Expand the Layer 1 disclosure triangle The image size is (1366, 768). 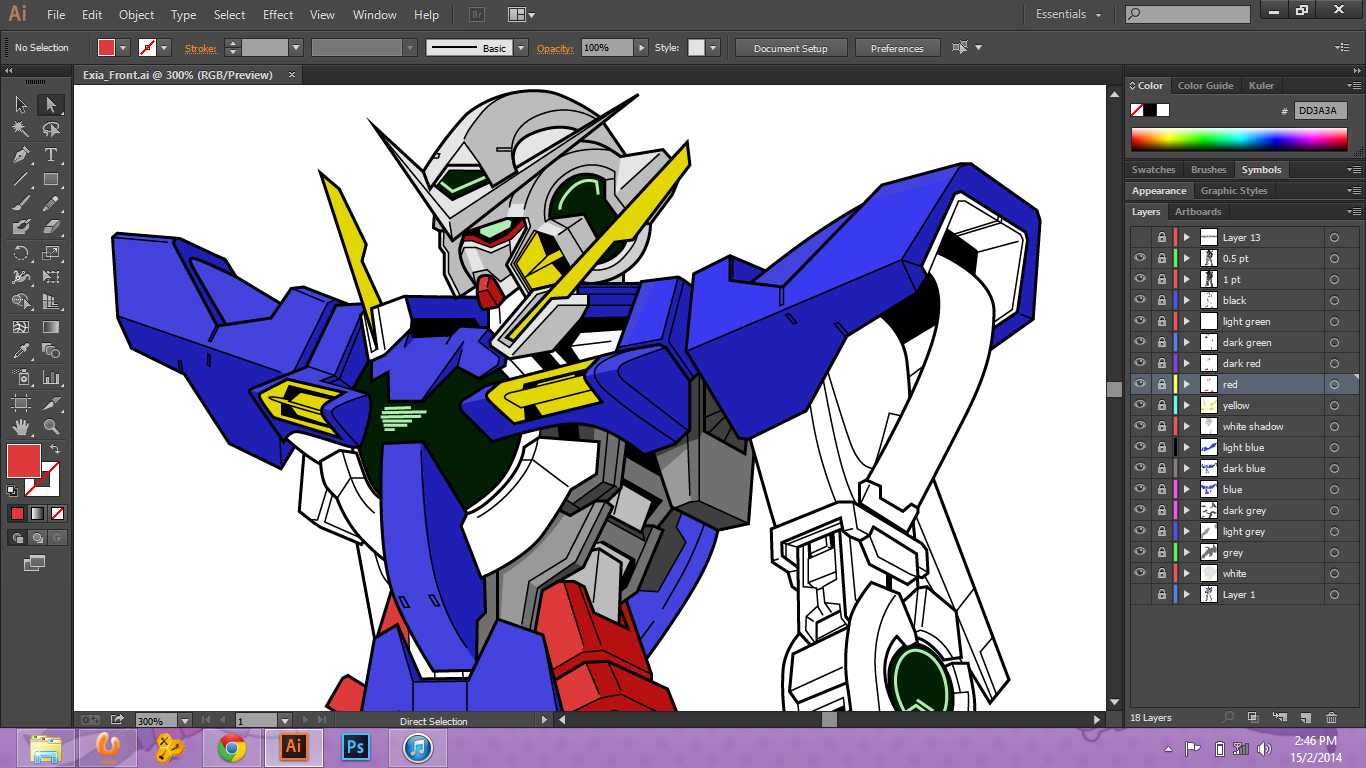click(x=1187, y=594)
